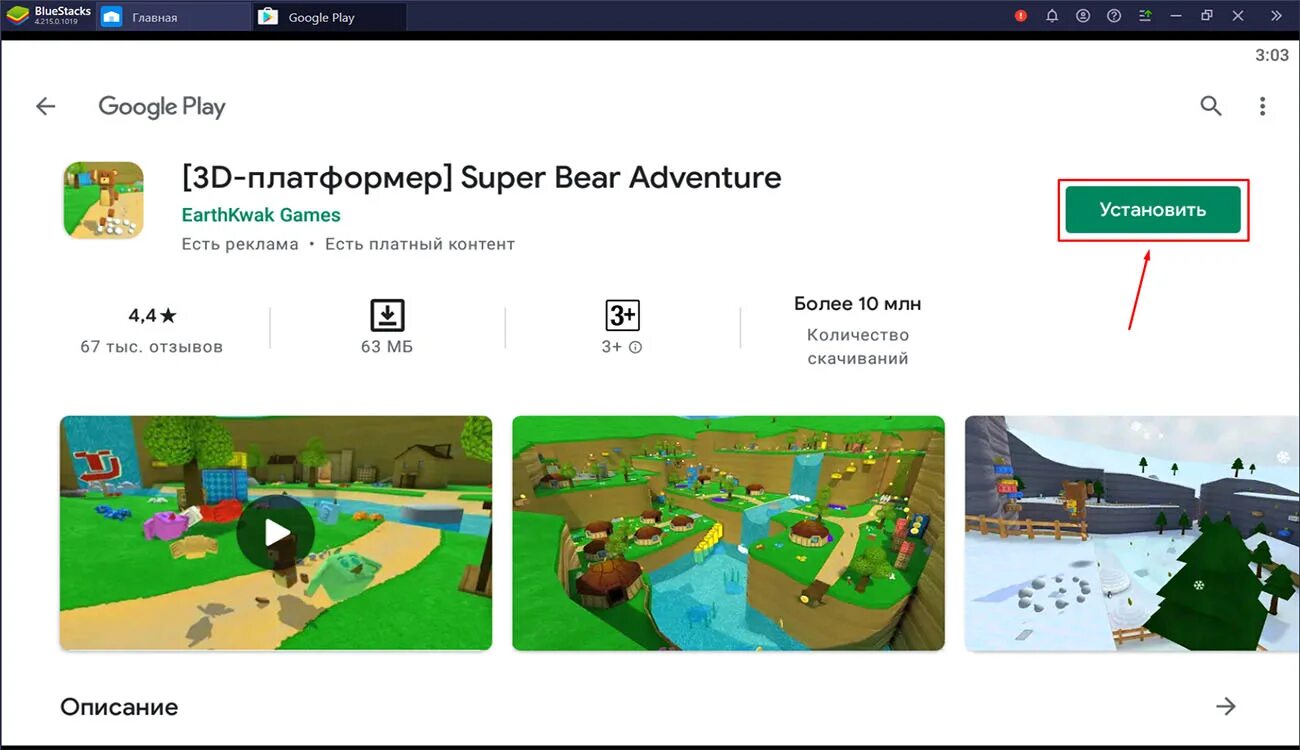Image resolution: width=1300 pixels, height=750 pixels.
Task: Open age rating info circle icon
Action: (x=635, y=347)
